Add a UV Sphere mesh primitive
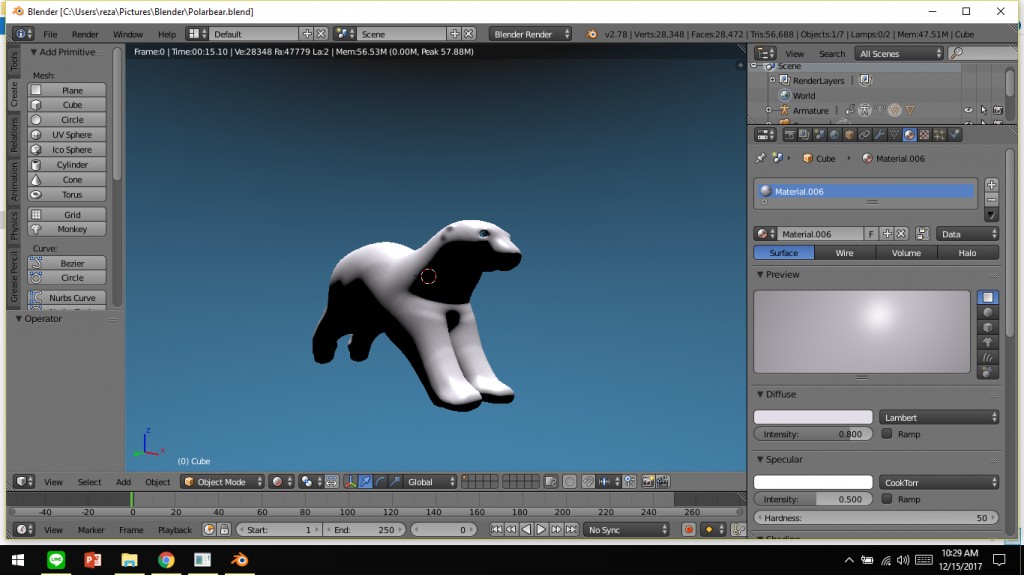 coord(72,134)
